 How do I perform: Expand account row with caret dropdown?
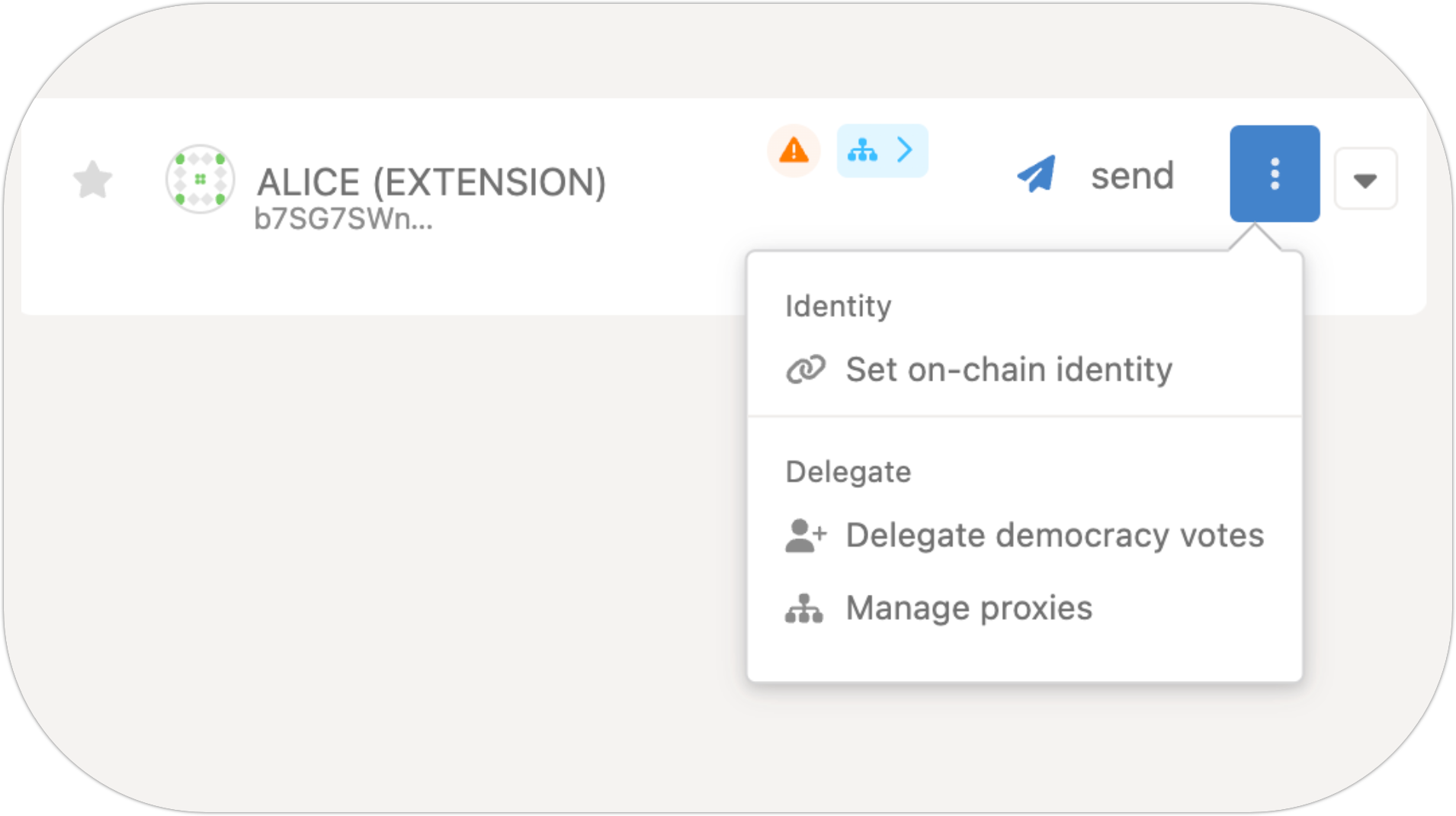click(1365, 180)
